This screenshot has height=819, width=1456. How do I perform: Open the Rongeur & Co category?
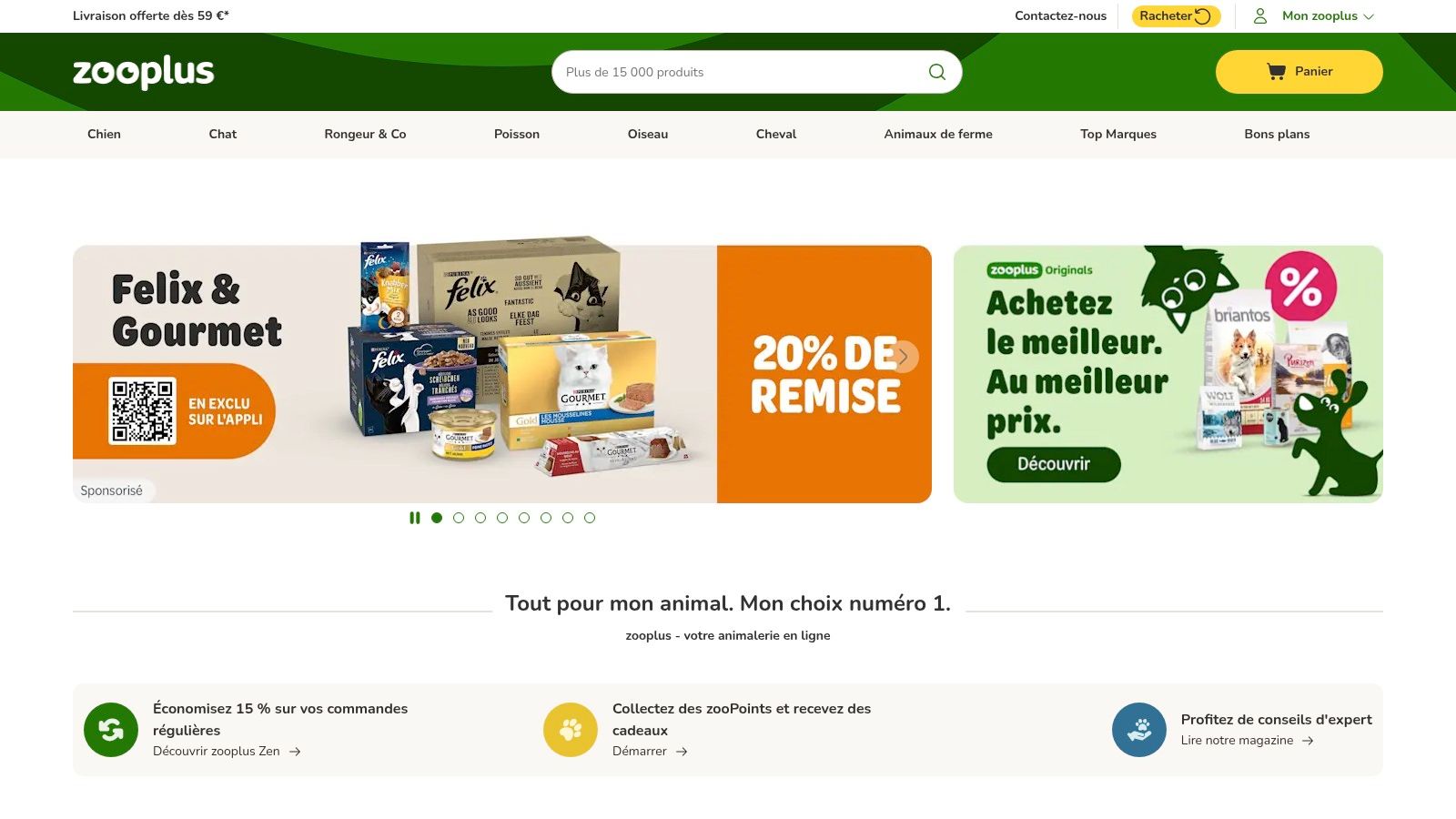pos(365,134)
